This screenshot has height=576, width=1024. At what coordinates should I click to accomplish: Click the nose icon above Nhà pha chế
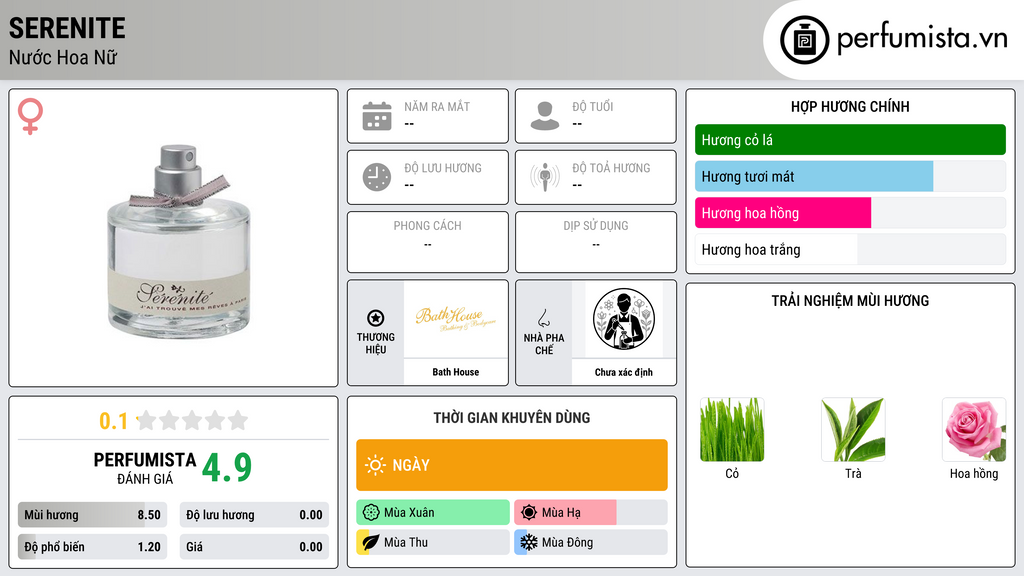coord(543,318)
